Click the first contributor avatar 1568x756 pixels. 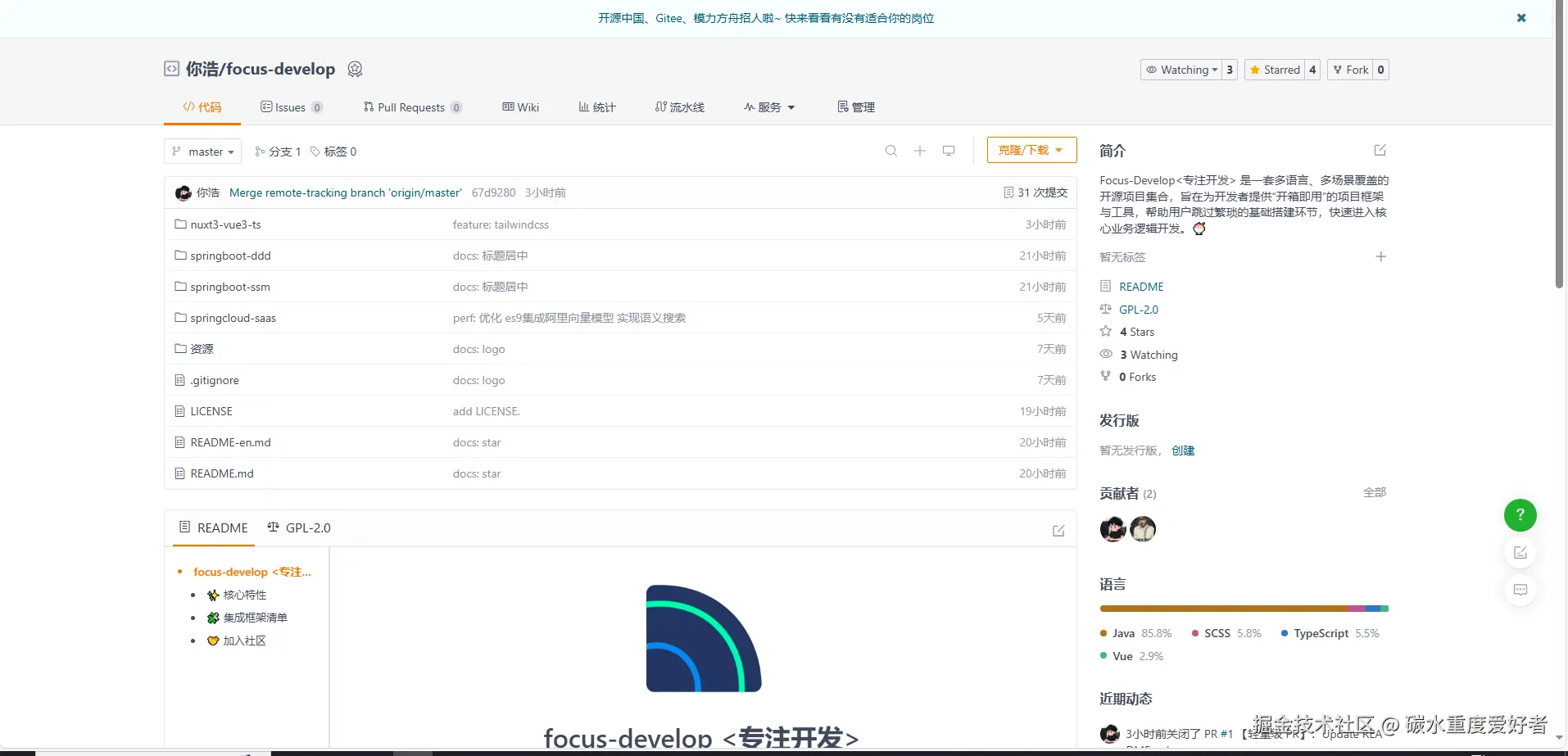pyautogui.click(x=1112, y=528)
